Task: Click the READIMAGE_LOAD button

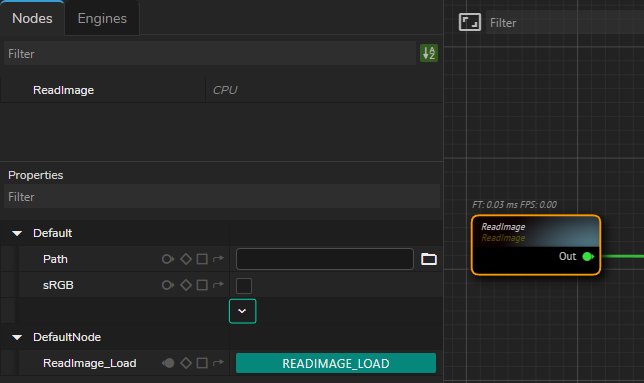Action: point(336,363)
